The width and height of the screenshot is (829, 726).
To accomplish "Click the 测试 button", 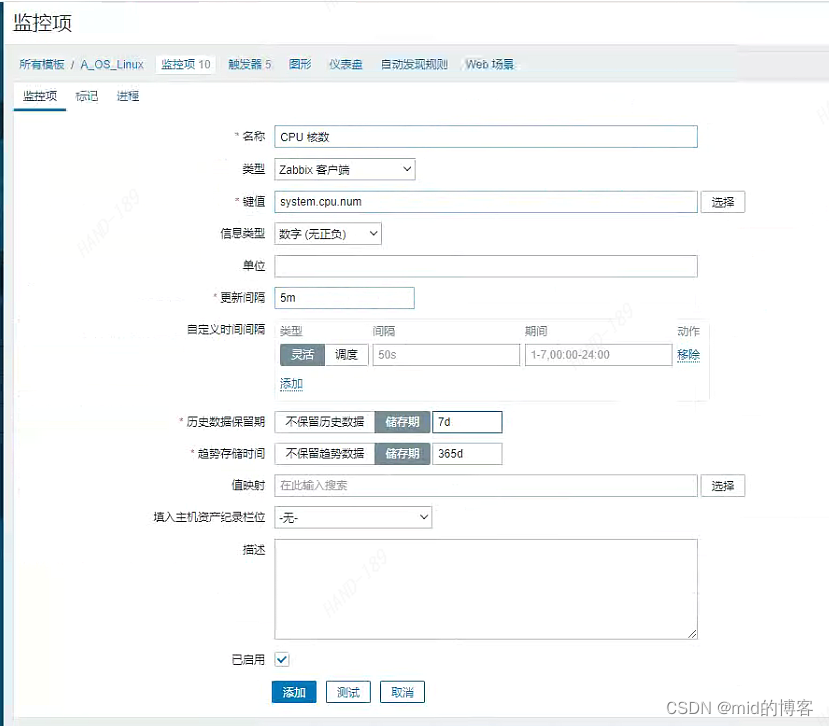I will [x=348, y=692].
